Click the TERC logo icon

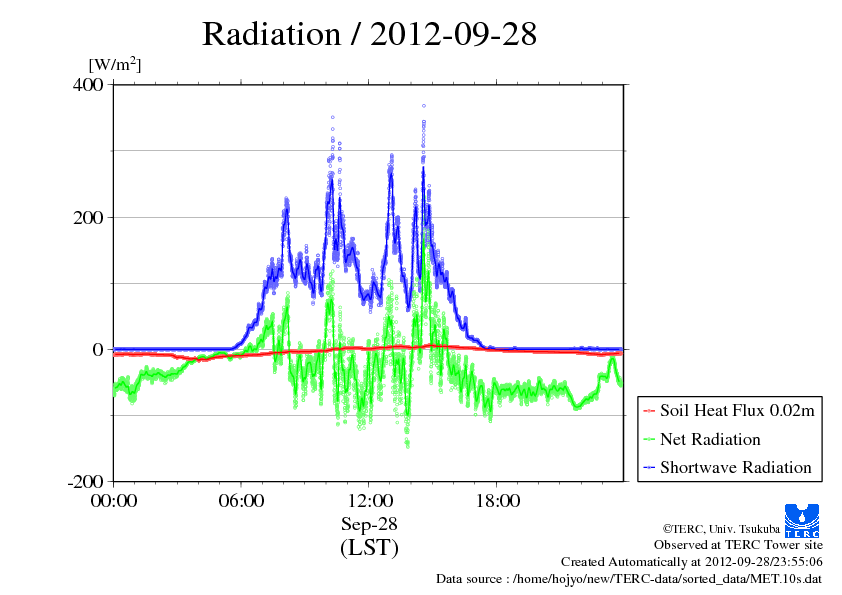802,521
